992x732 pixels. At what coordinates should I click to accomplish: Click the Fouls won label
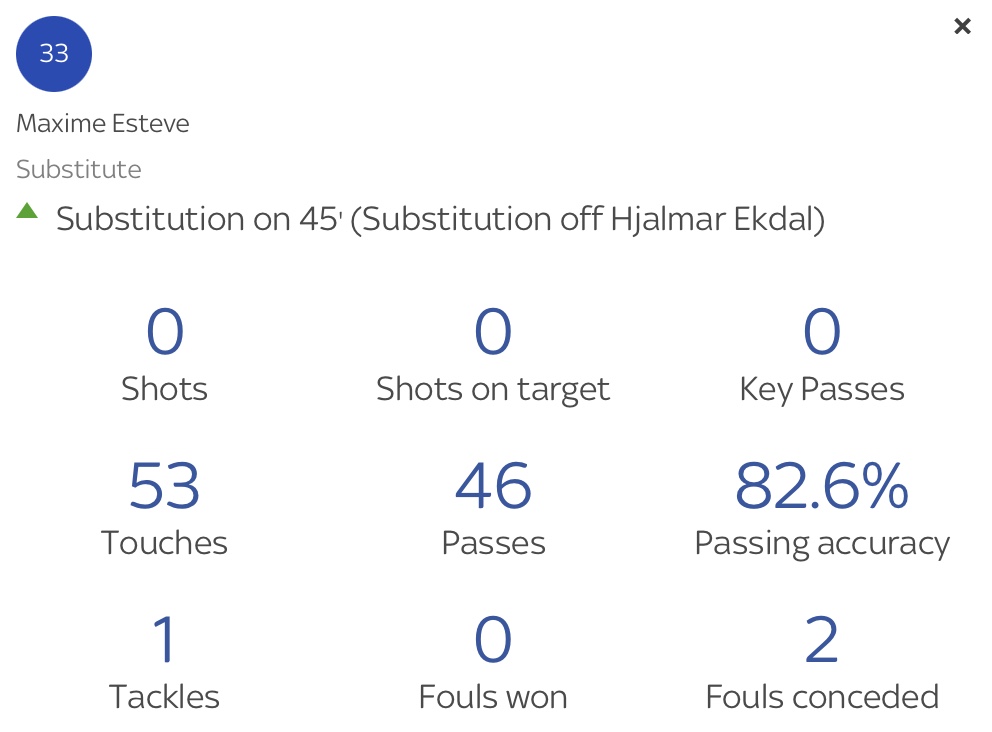coord(493,697)
